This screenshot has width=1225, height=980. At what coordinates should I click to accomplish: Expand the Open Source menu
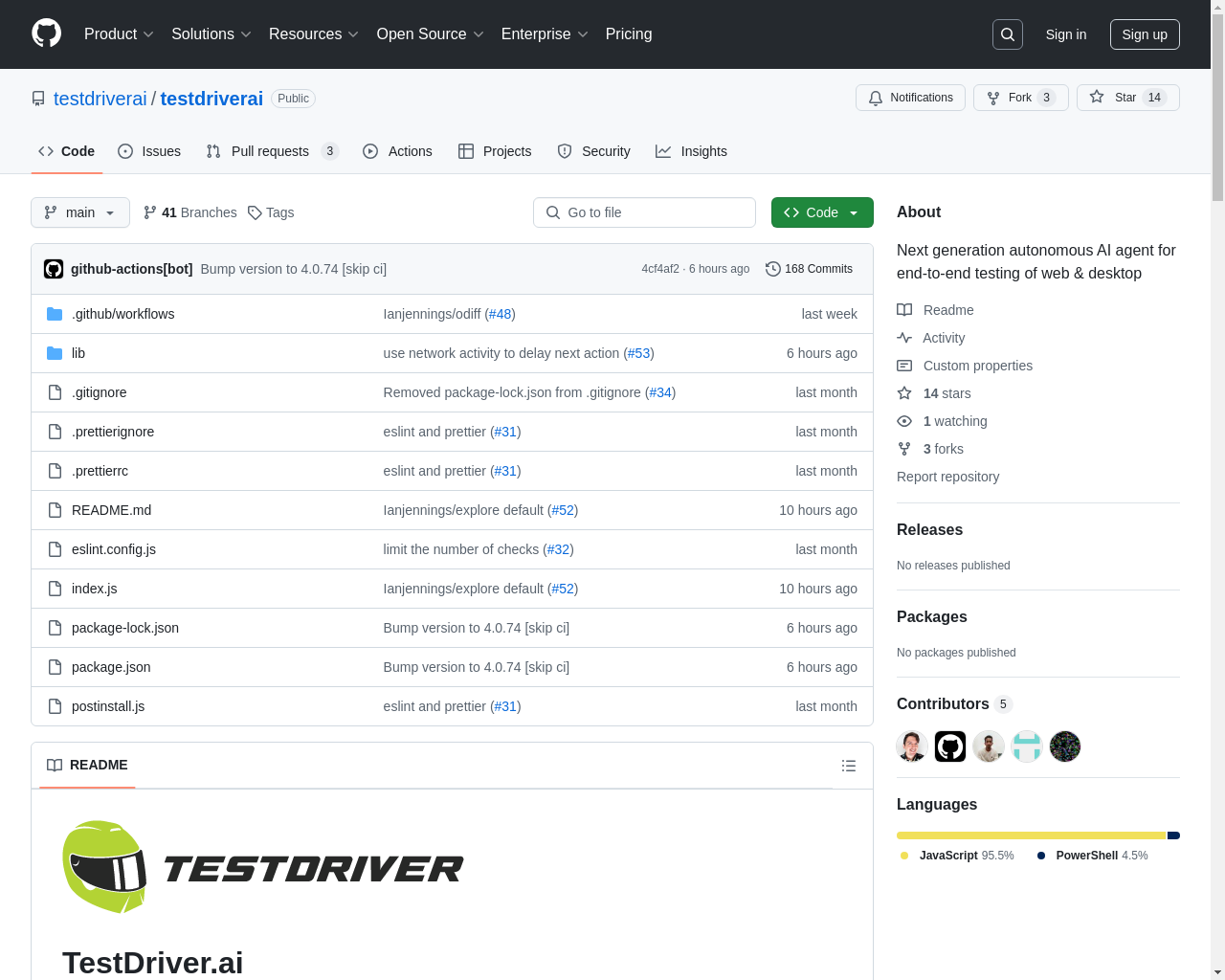431,34
